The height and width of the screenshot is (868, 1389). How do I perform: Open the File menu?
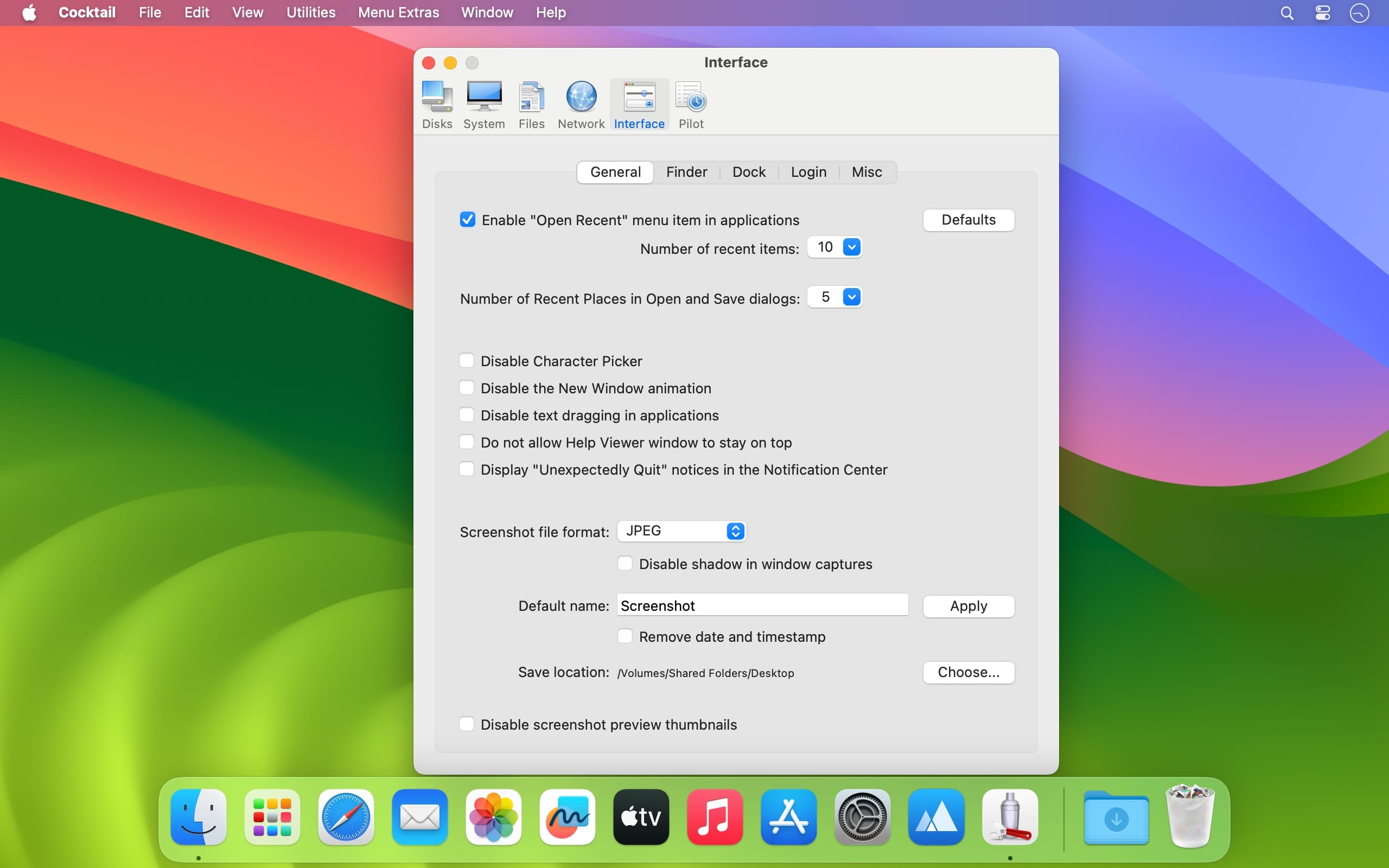[150, 12]
